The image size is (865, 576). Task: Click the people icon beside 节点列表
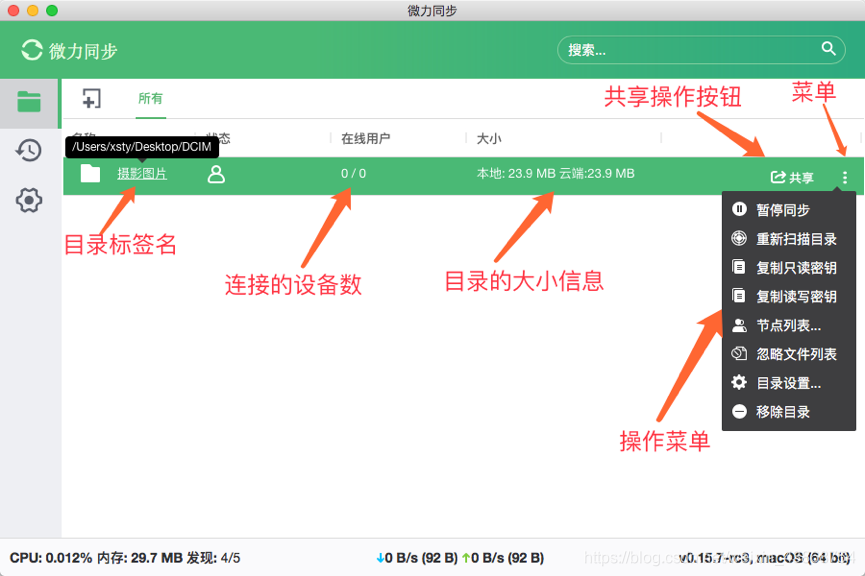[739, 325]
